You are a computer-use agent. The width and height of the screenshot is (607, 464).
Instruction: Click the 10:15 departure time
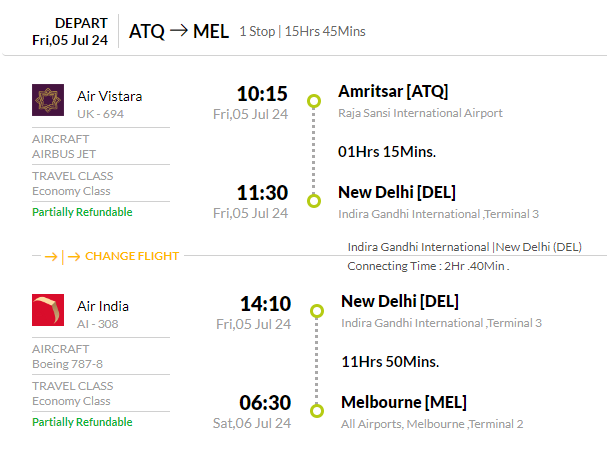(262, 94)
